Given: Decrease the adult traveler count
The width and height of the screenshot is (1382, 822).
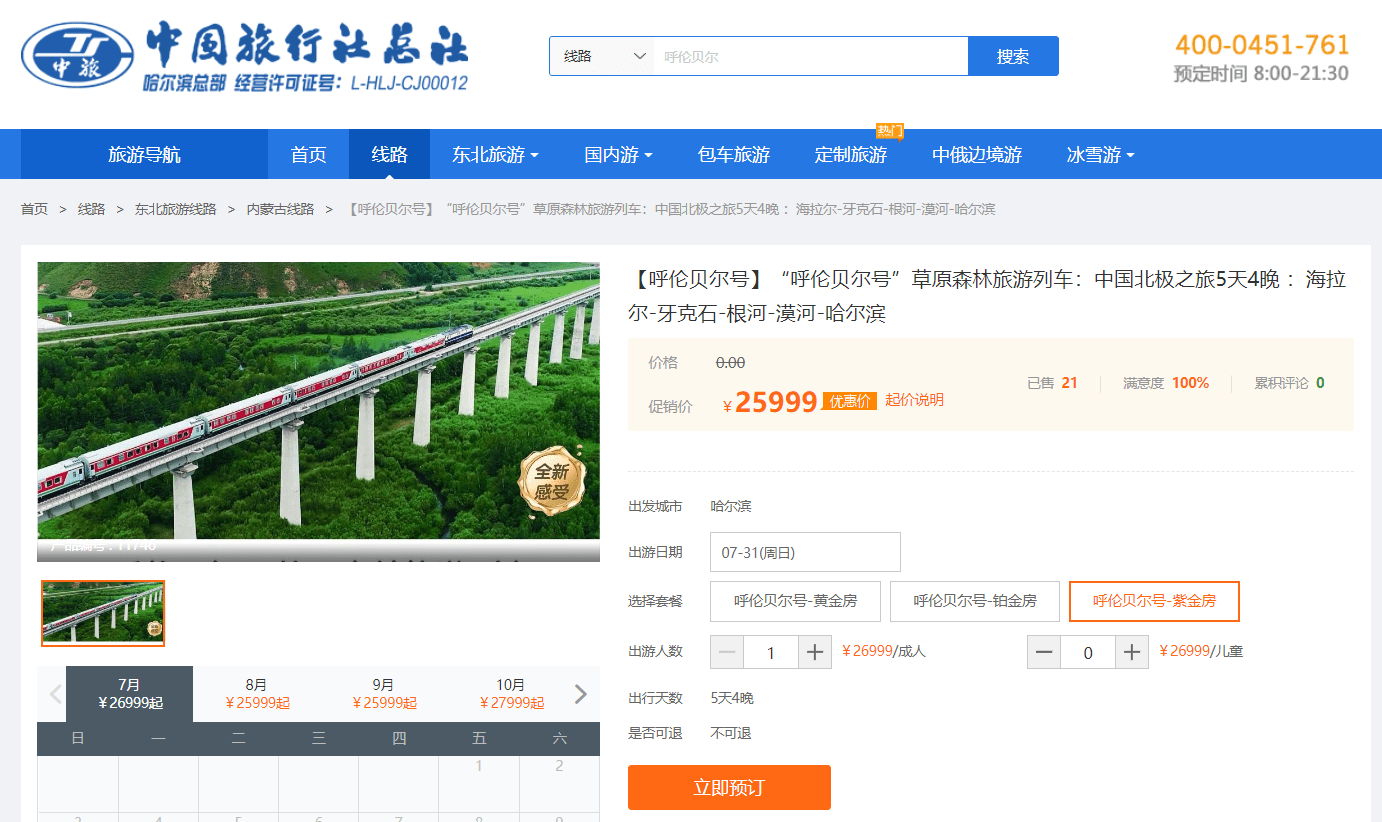Looking at the screenshot, I should coord(727,652).
